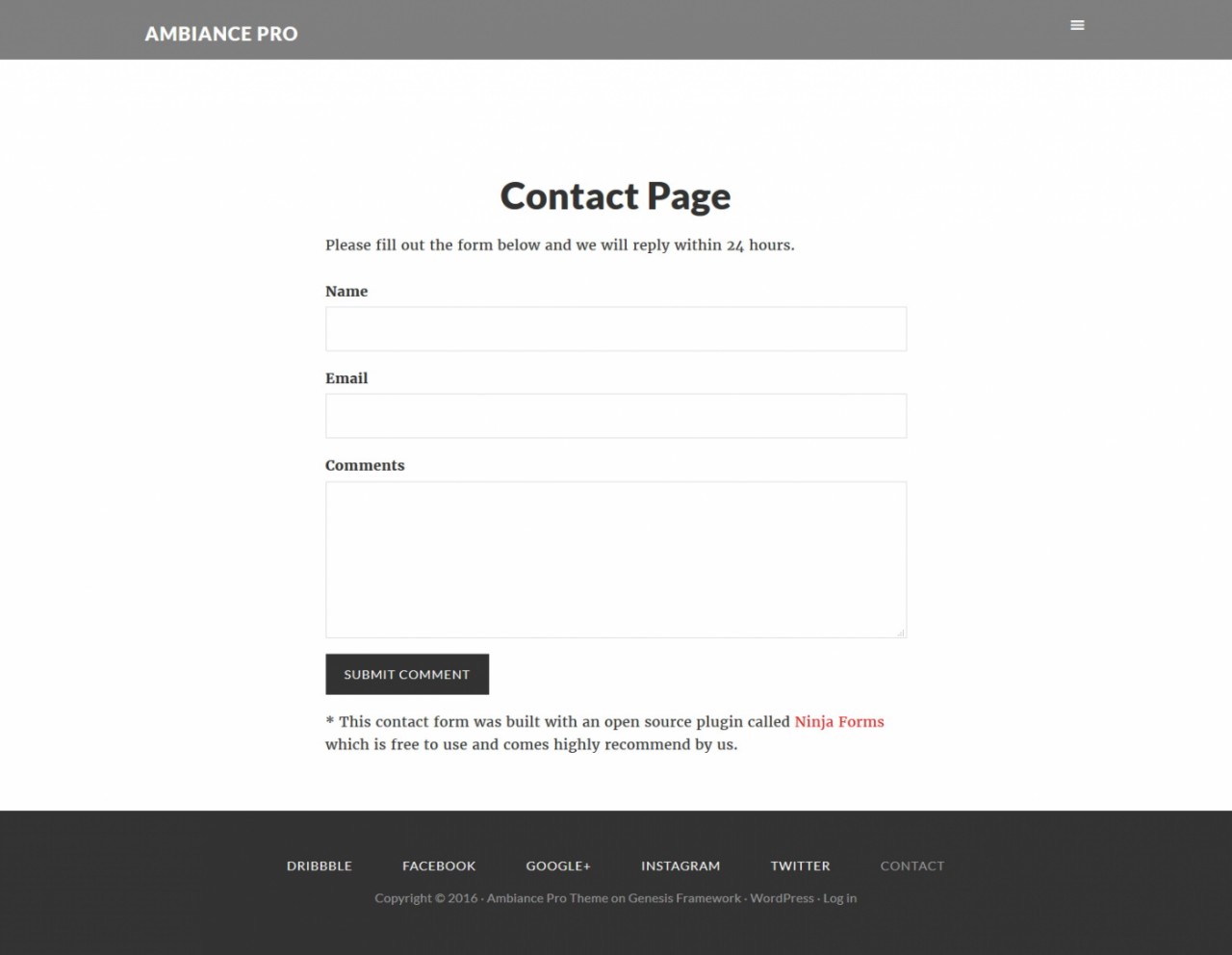Focus the Email input field

pyautogui.click(x=616, y=416)
